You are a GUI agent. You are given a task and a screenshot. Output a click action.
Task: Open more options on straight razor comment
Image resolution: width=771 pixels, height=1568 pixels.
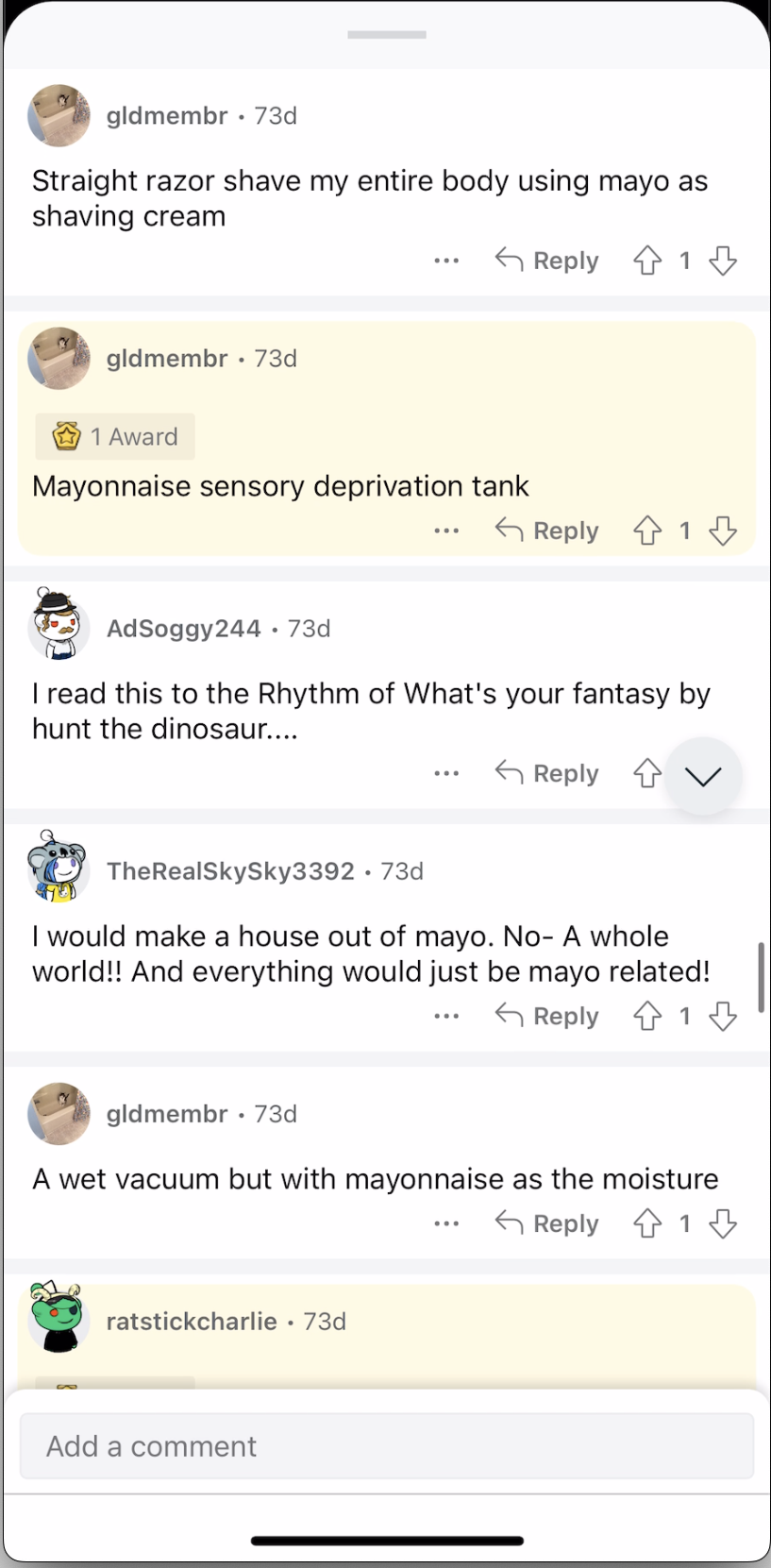446,261
